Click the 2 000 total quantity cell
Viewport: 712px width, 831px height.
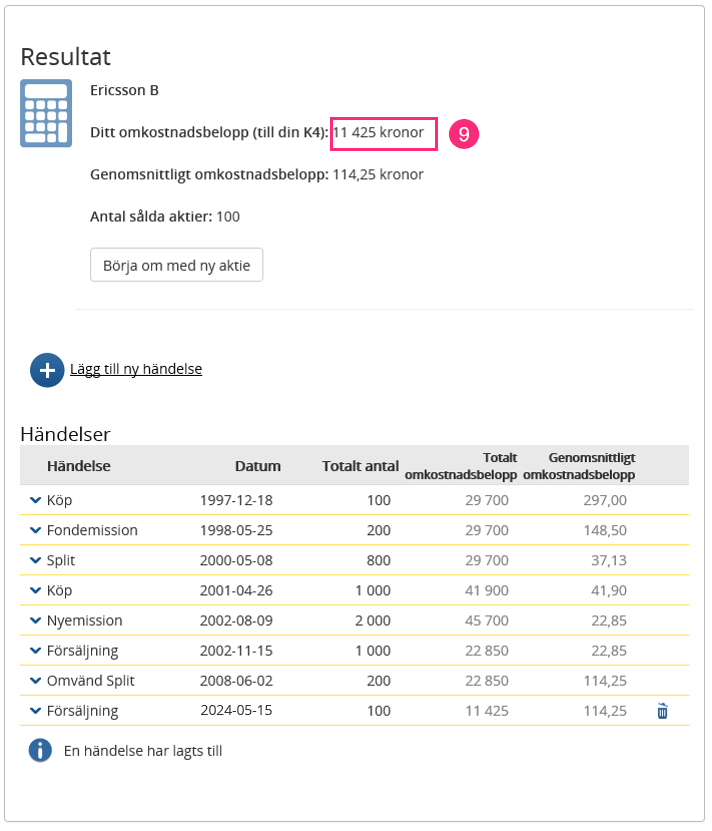(373, 621)
